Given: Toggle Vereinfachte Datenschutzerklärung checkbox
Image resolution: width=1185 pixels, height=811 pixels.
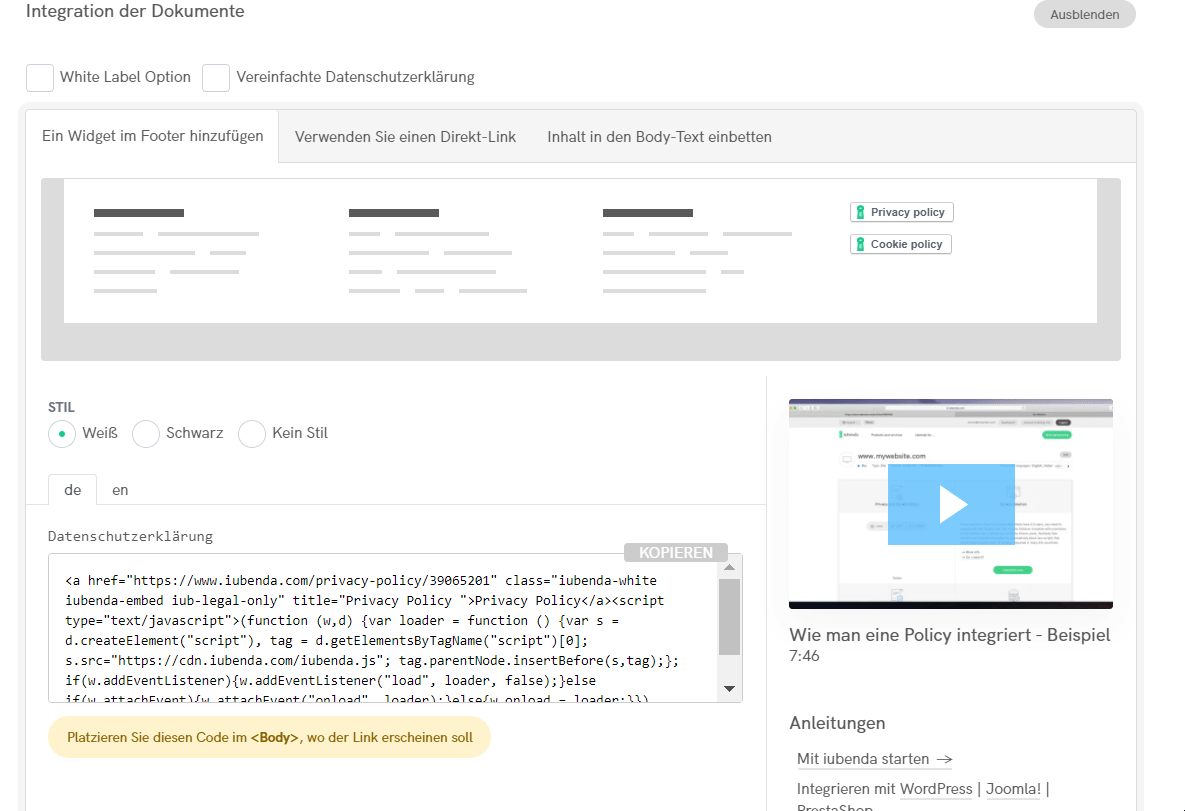Looking at the screenshot, I should 216,78.
